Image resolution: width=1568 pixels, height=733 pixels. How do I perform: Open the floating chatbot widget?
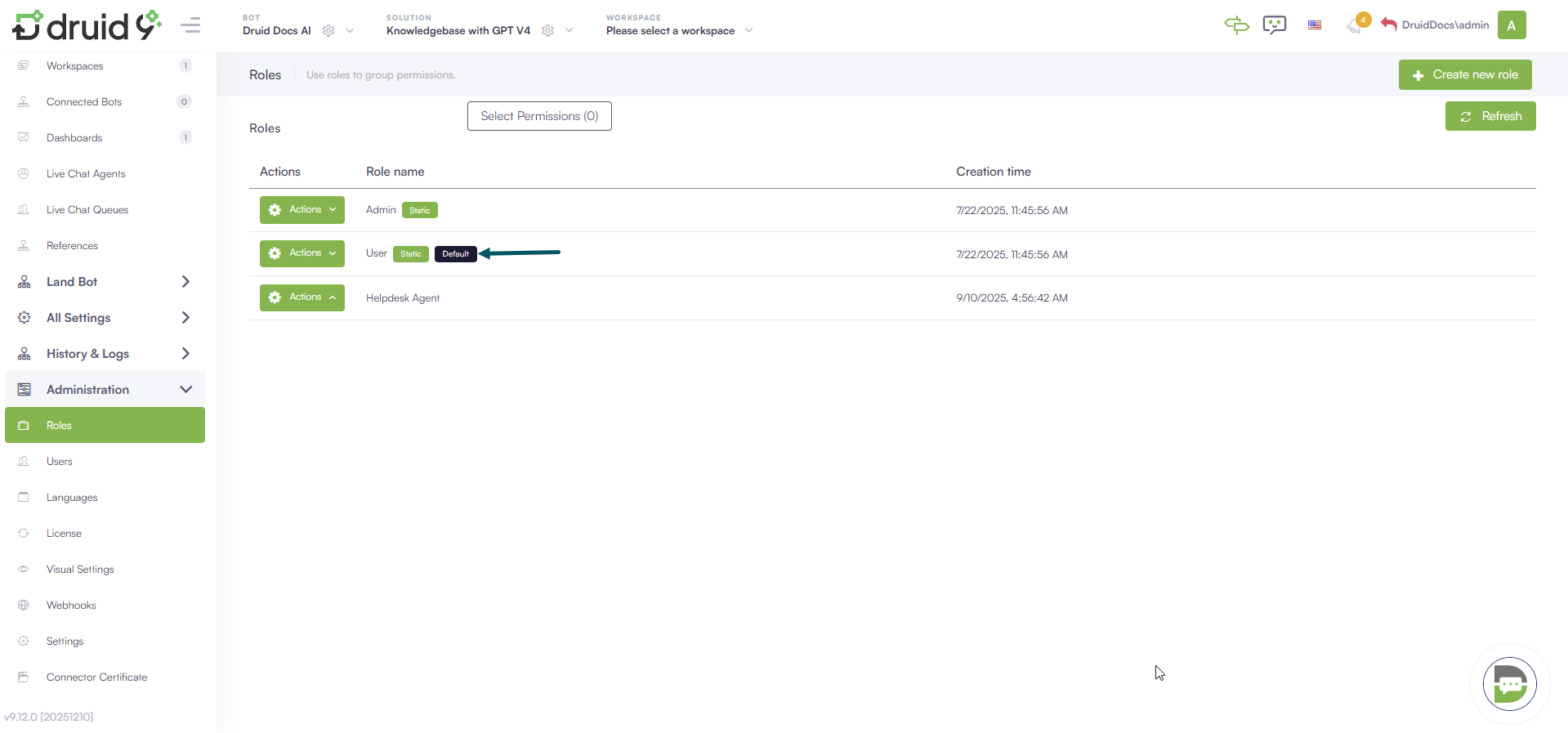[1509, 684]
